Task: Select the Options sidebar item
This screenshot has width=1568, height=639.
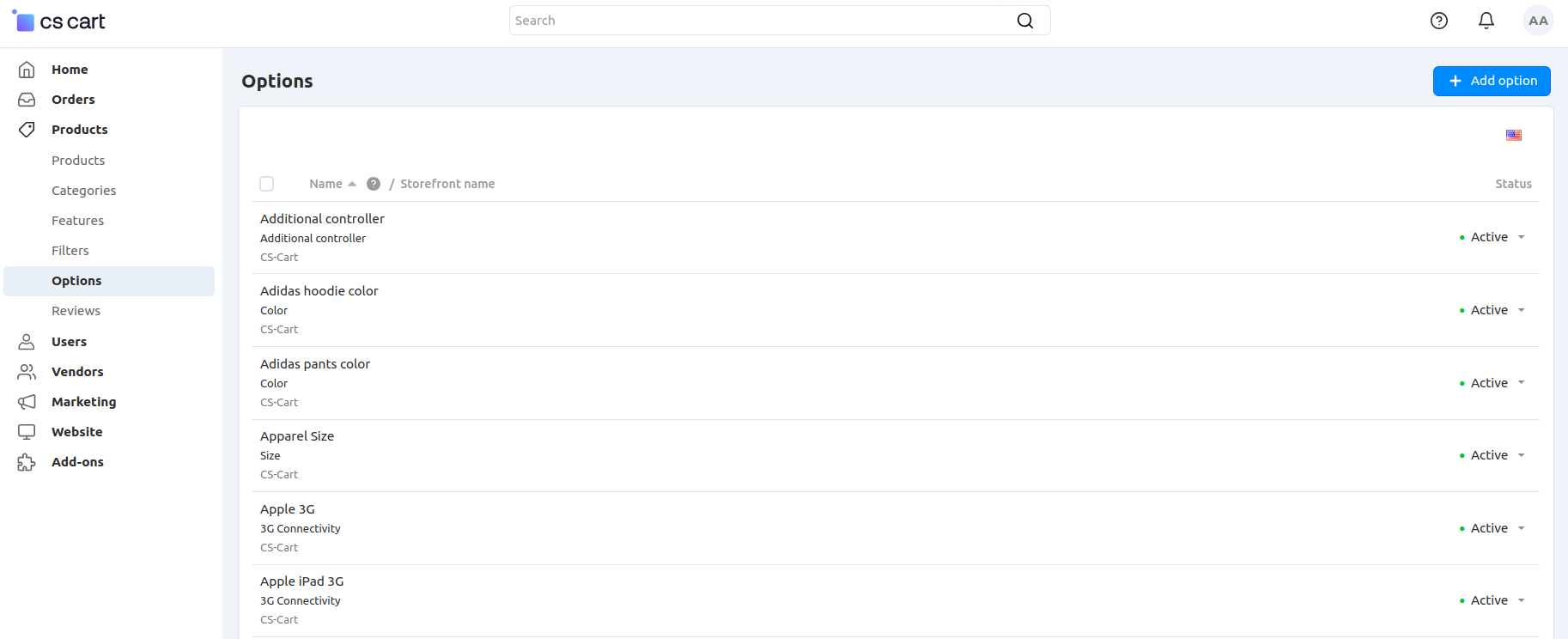Action: click(x=109, y=281)
